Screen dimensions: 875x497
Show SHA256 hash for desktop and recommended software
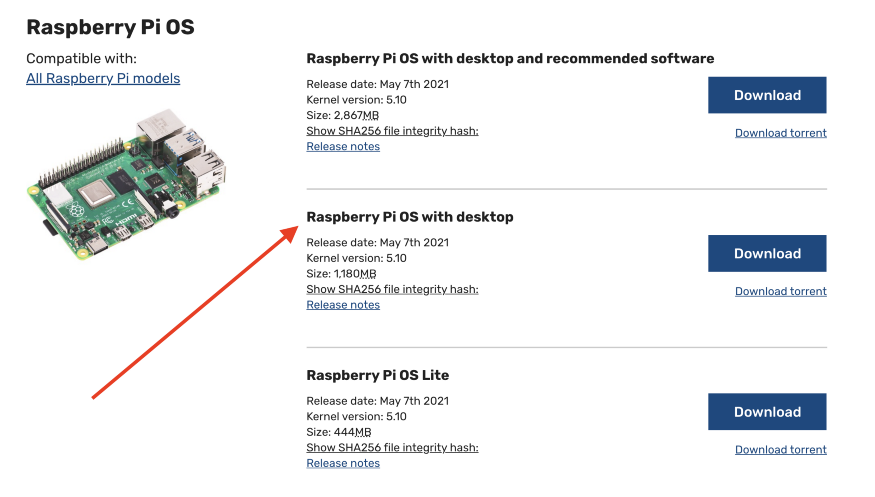(x=392, y=131)
